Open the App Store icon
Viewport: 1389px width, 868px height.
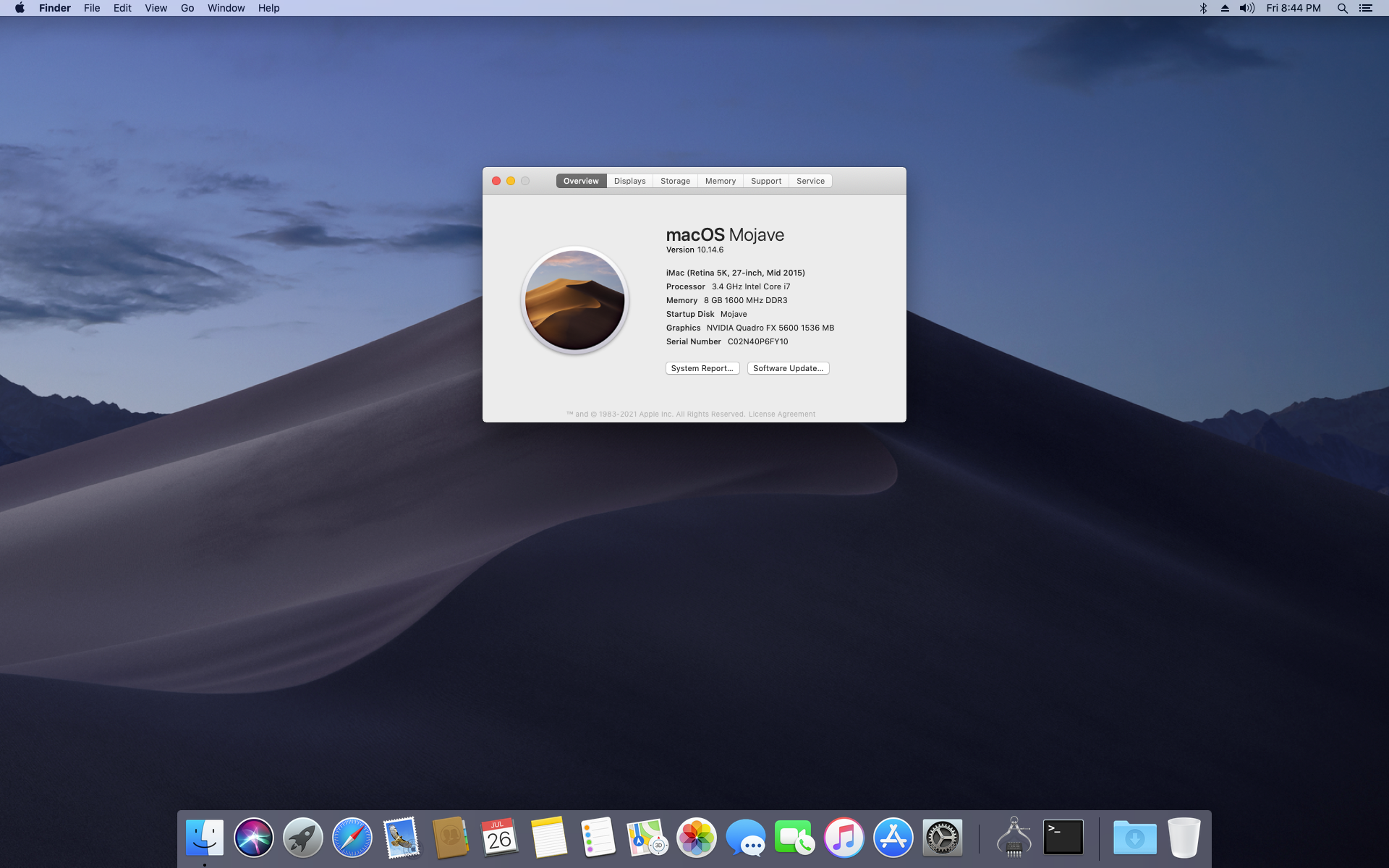tap(893, 838)
